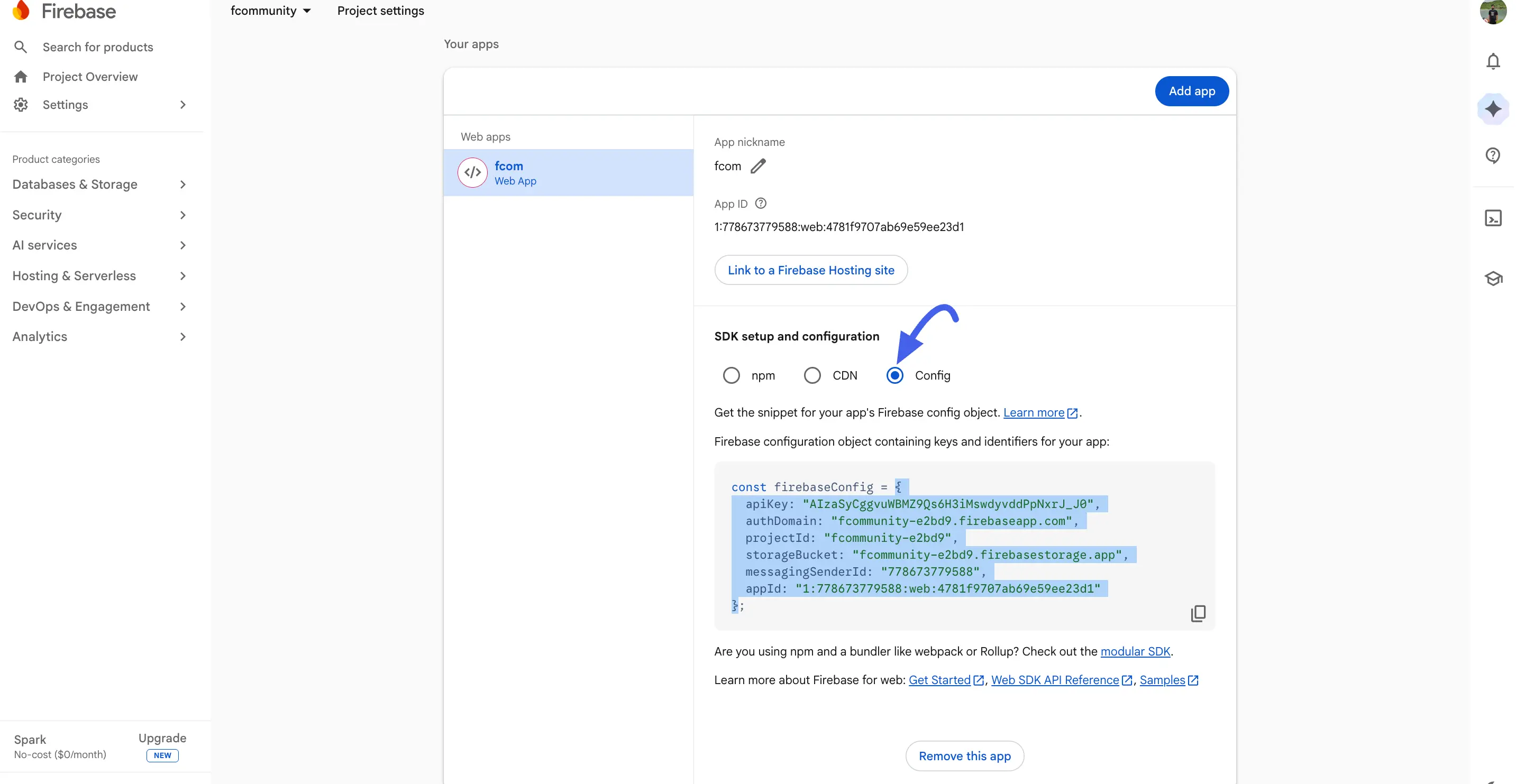Viewport: 1516px width, 784px height.
Task: Select the CDN radio option
Action: 812,375
